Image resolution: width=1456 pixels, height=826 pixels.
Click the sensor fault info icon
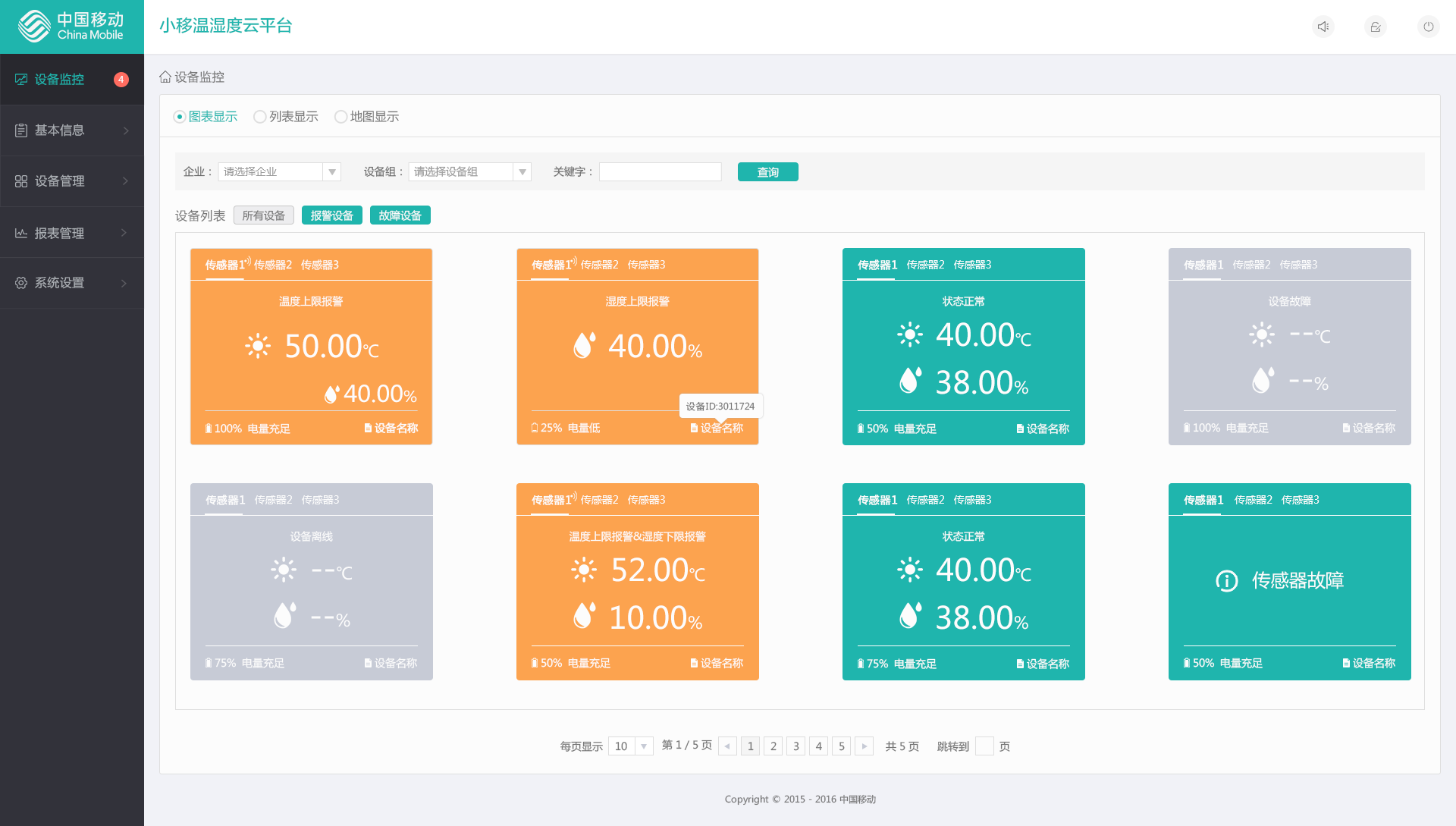[x=1226, y=581]
